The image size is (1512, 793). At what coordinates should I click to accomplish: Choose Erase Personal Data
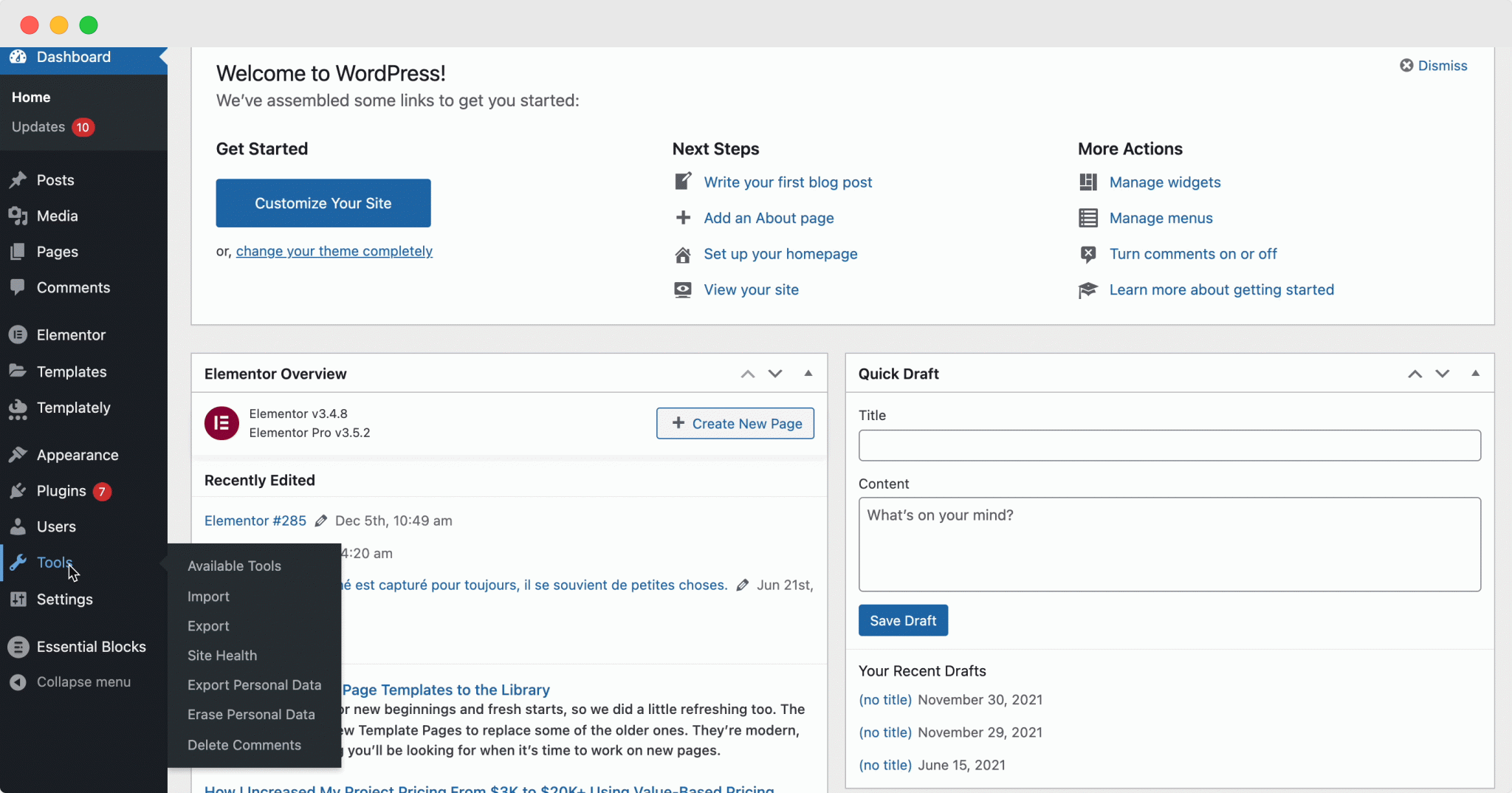tap(251, 714)
